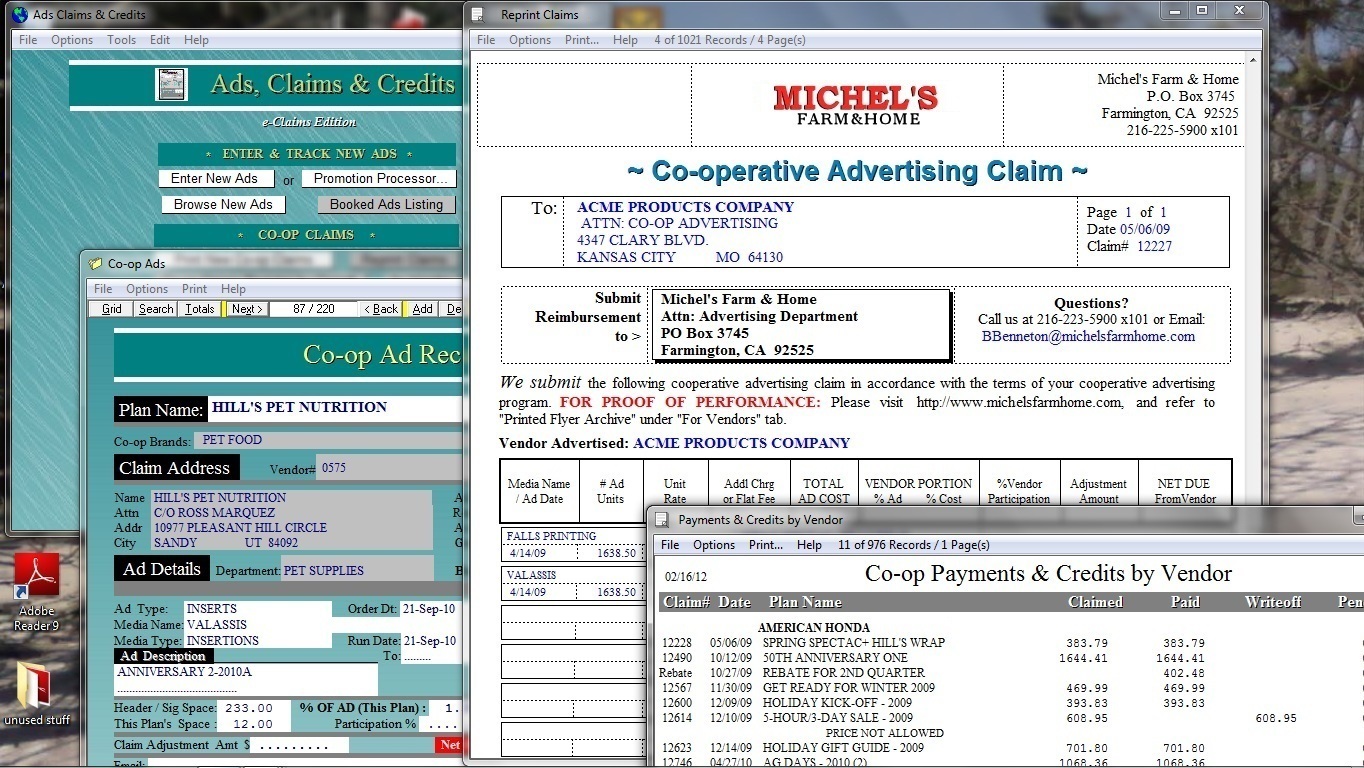Screen dimensions: 1364x768
Task: Open Help menu in Ads Claims & Credits
Action: click(x=197, y=40)
